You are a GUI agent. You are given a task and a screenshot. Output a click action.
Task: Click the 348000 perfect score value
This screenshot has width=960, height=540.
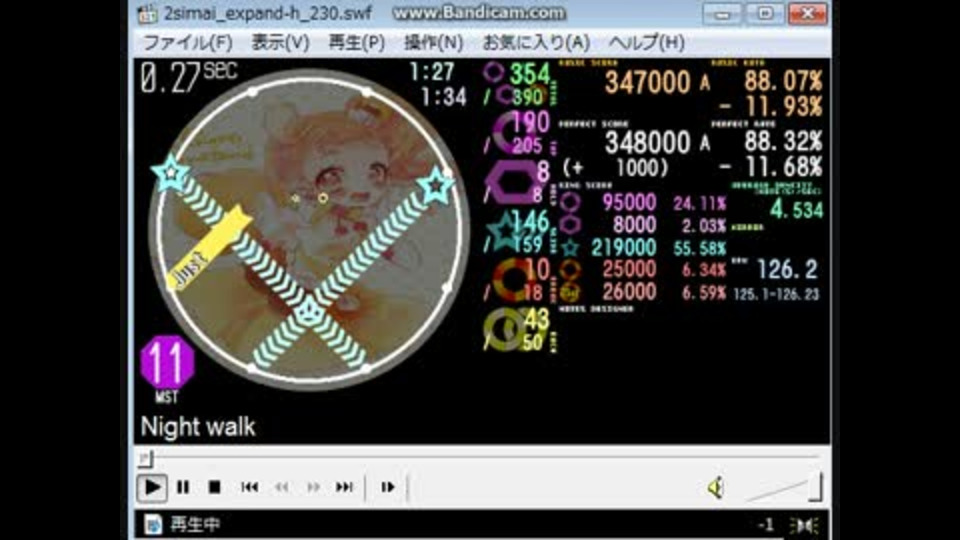click(648, 143)
